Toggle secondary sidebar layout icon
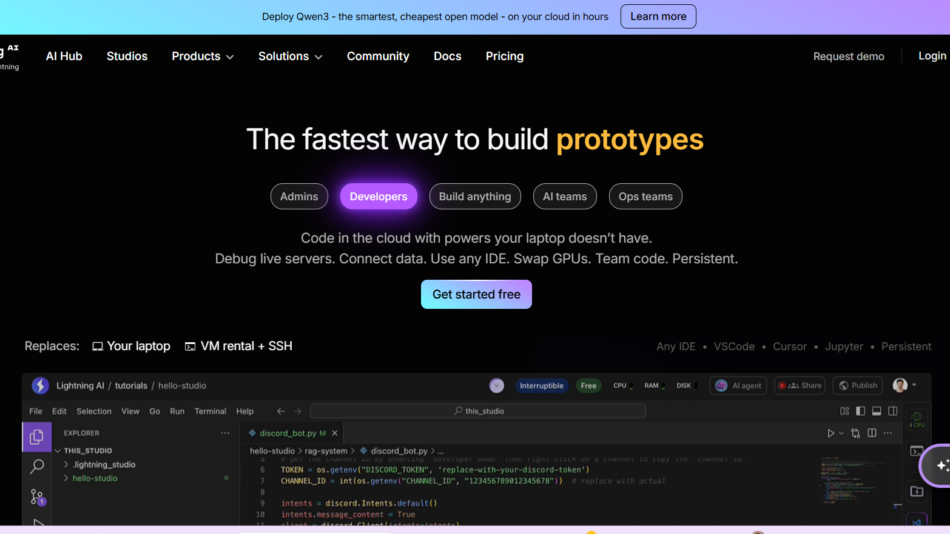The height and width of the screenshot is (534, 950). click(893, 411)
